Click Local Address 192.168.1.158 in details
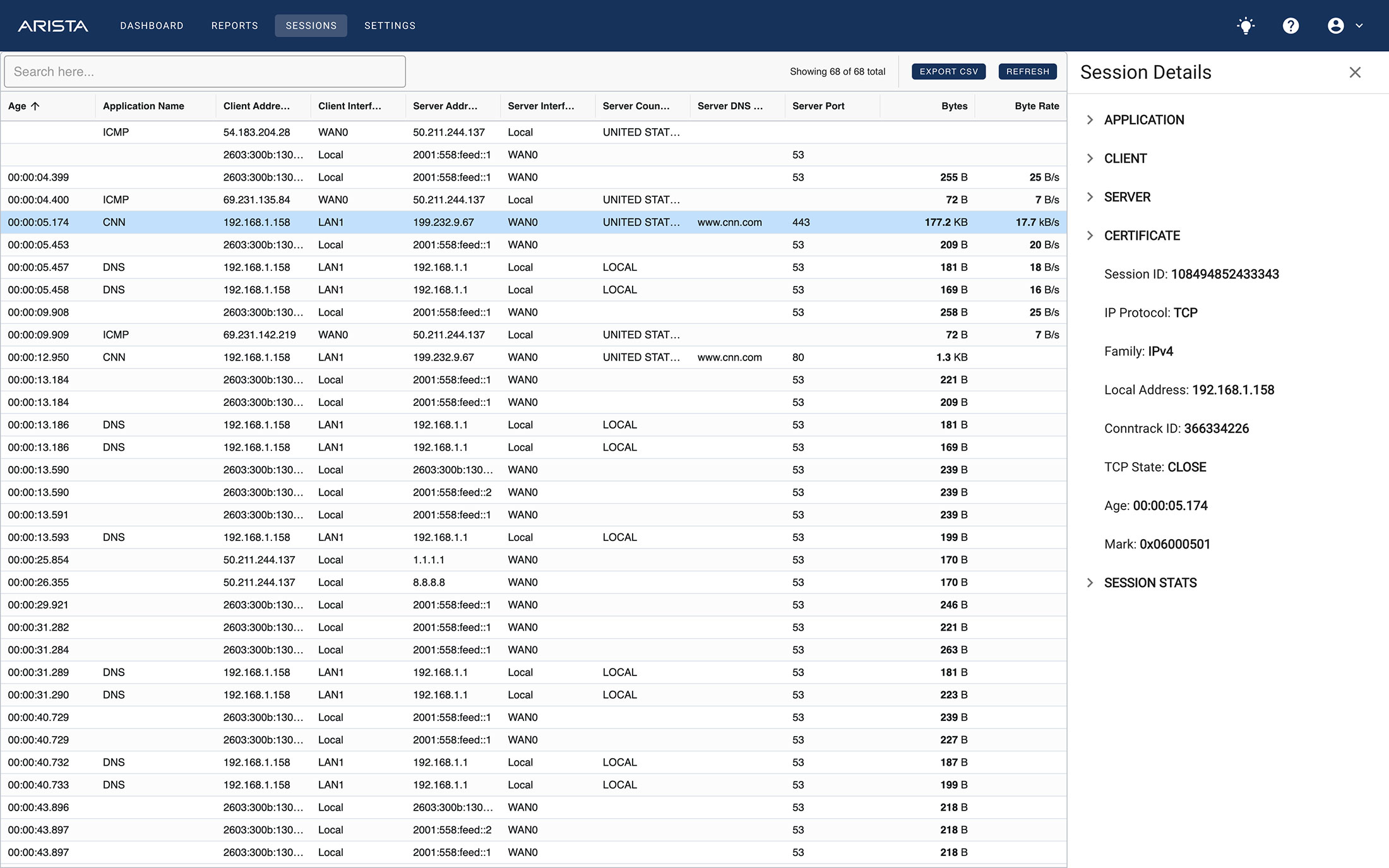The height and width of the screenshot is (868, 1389). tap(1233, 390)
